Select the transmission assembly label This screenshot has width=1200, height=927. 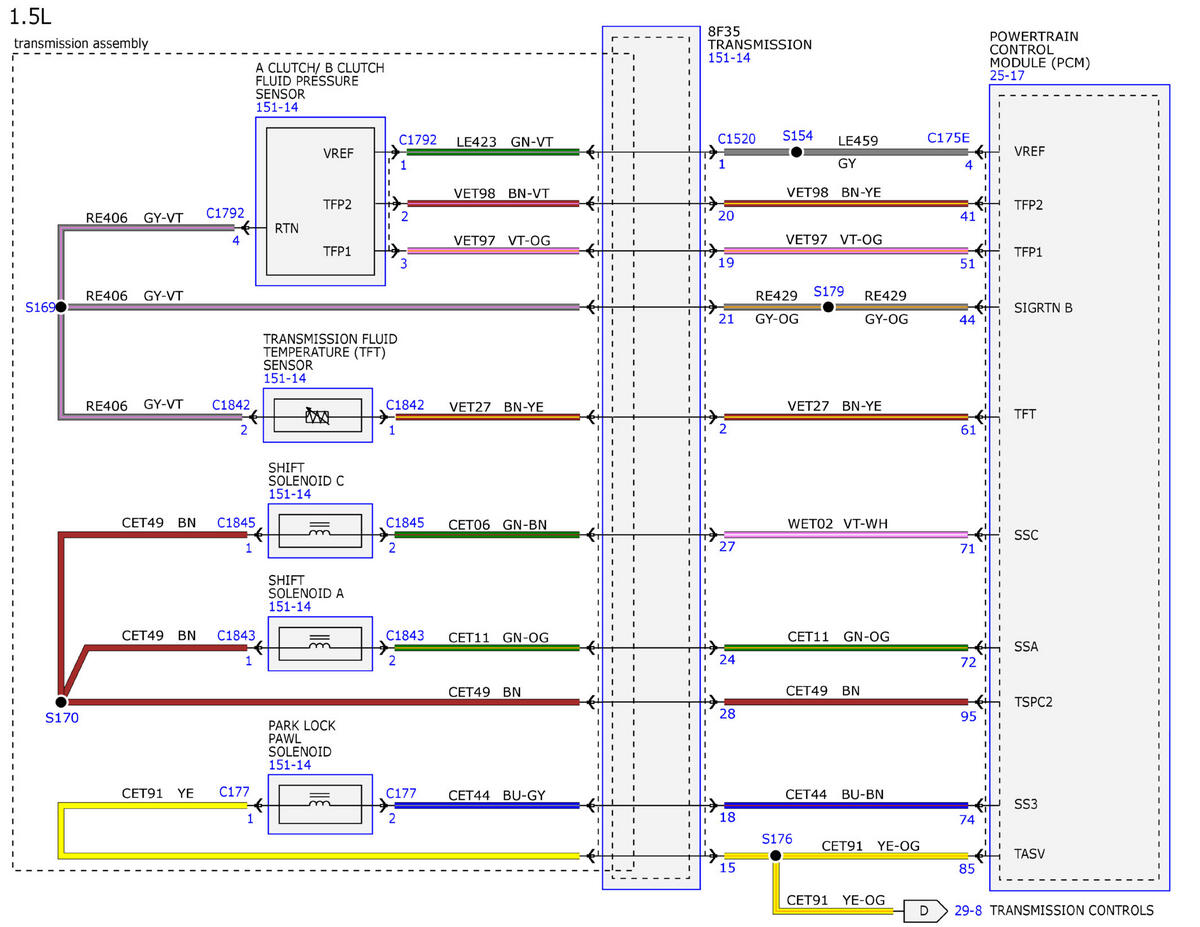click(x=81, y=43)
